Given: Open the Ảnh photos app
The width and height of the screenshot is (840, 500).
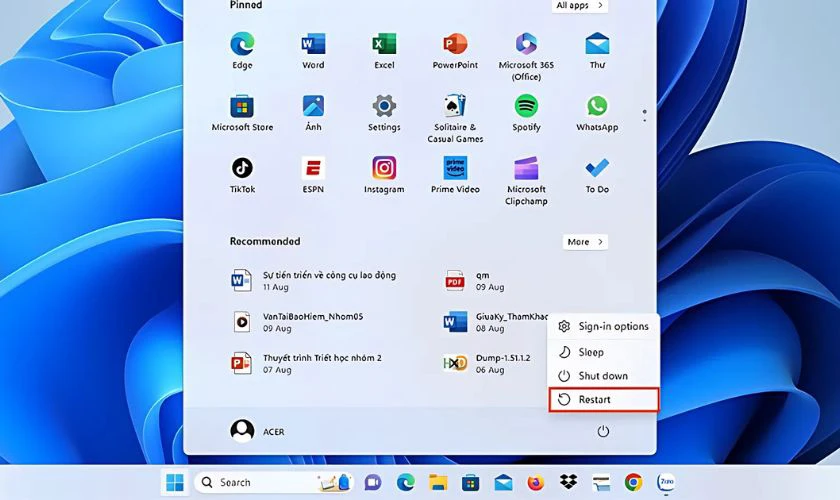Looking at the screenshot, I should pyautogui.click(x=313, y=113).
